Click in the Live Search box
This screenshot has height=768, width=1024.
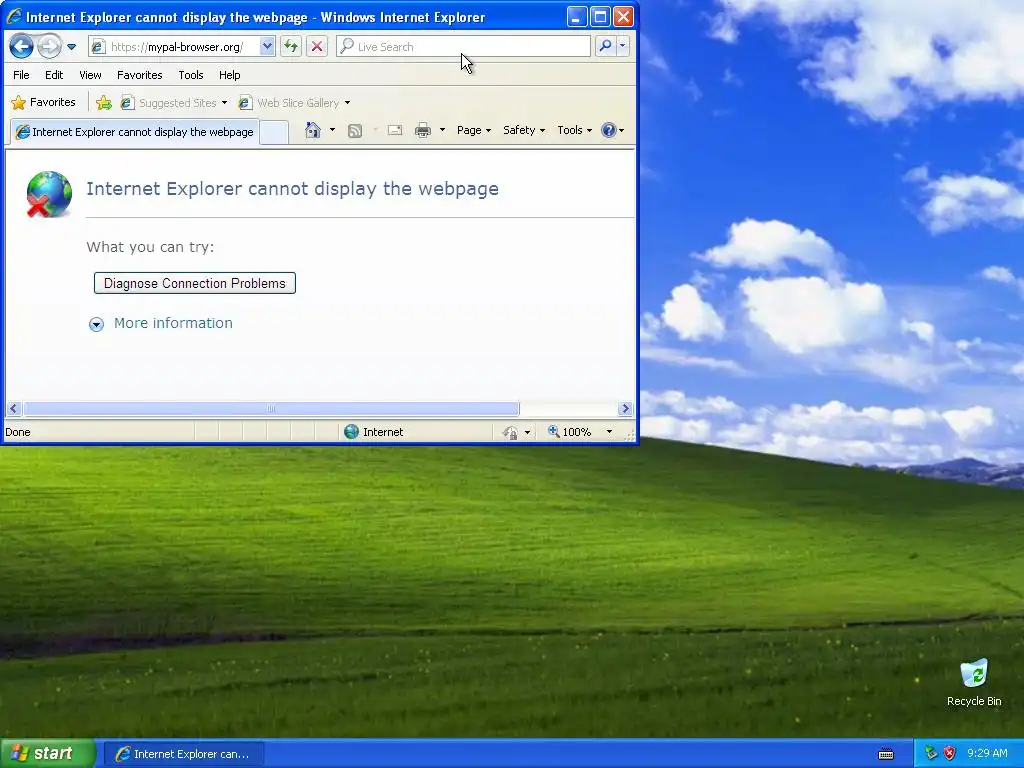point(463,46)
